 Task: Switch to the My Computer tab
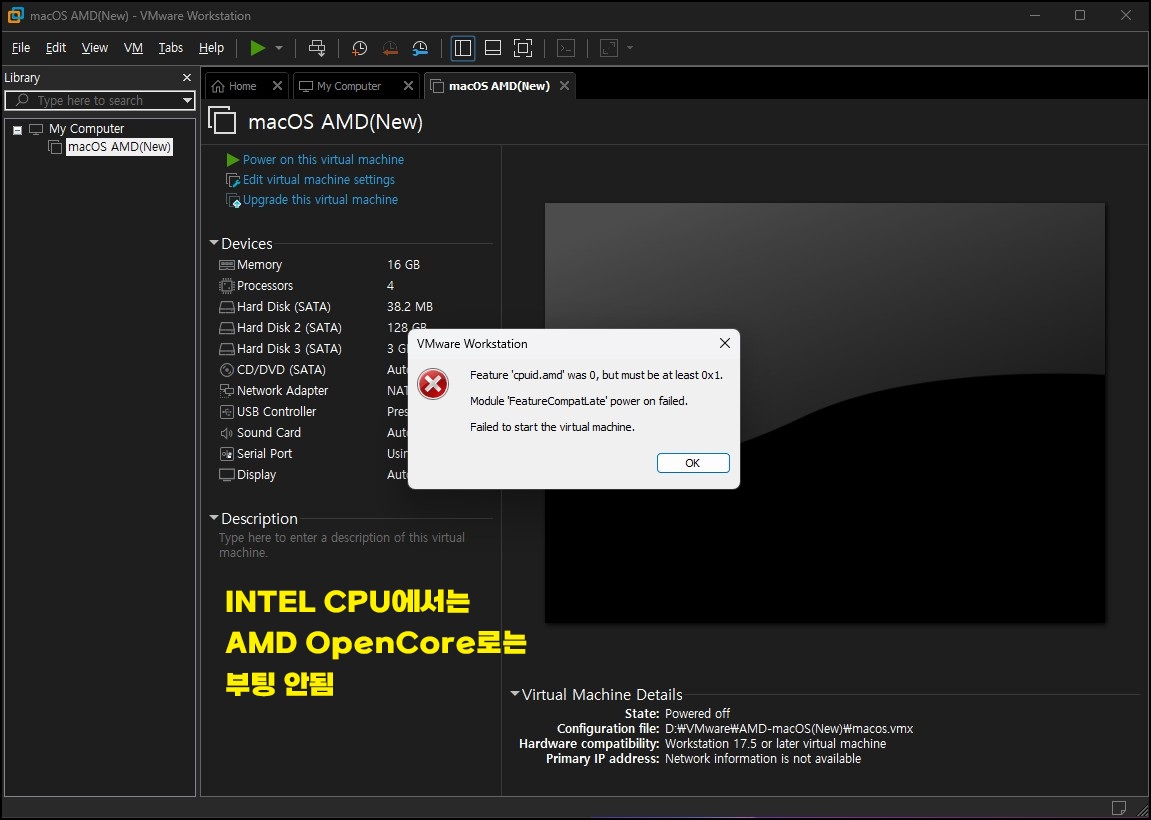pyautogui.click(x=349, y=86)
